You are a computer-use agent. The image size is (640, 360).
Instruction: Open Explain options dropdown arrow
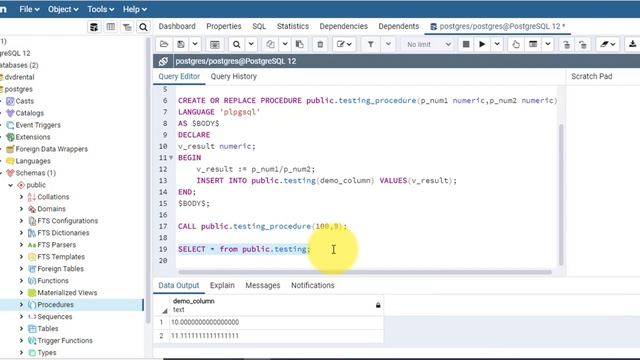click(x=548, y=44)
